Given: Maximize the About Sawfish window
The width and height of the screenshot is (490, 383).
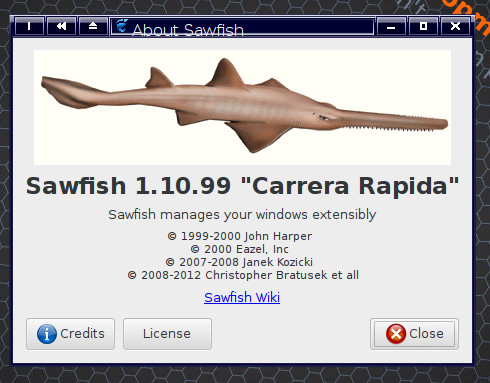Looking at the screenshot, I should click(423, 26).
